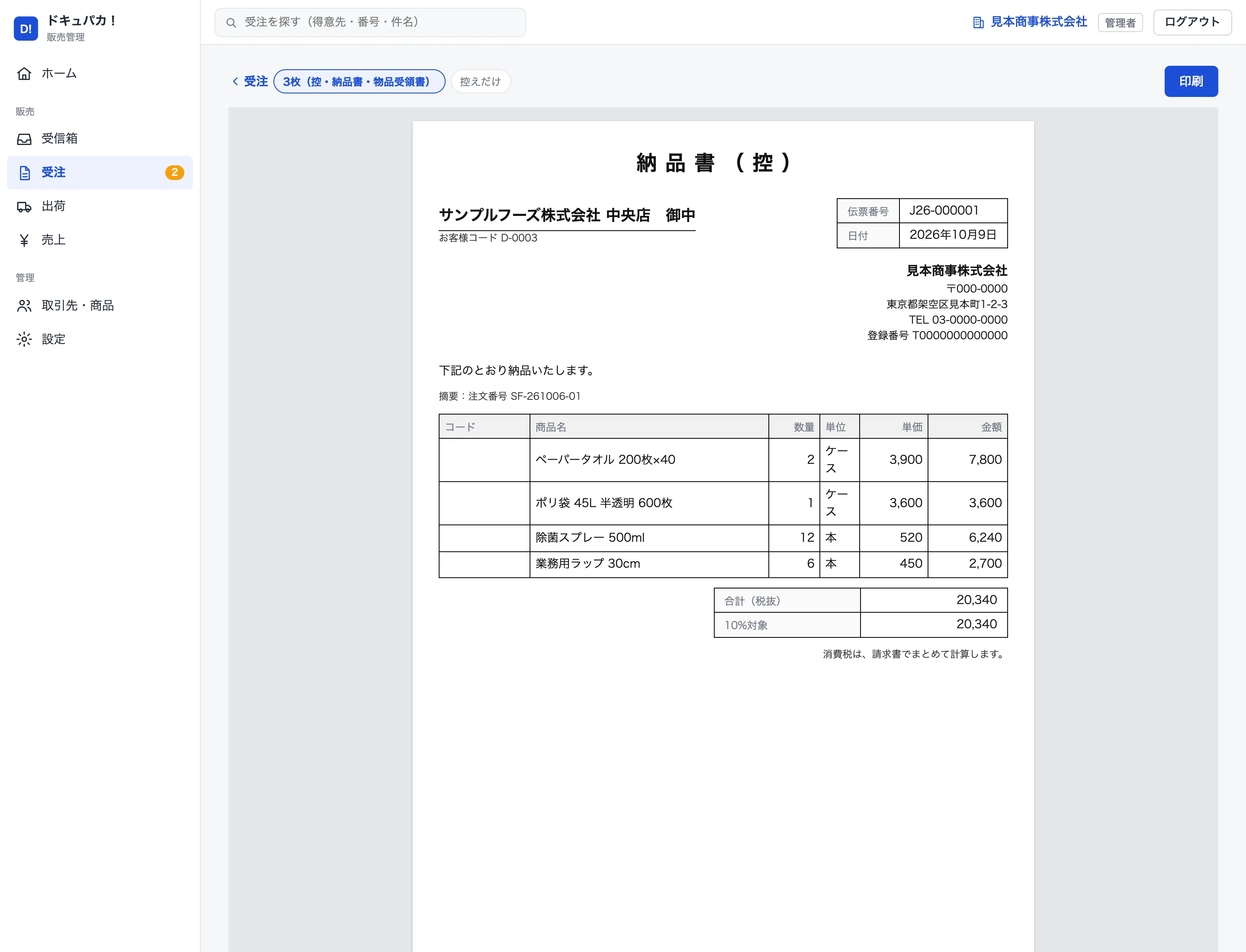Go to 出荷 in the sidebar

tap(100, 206)
